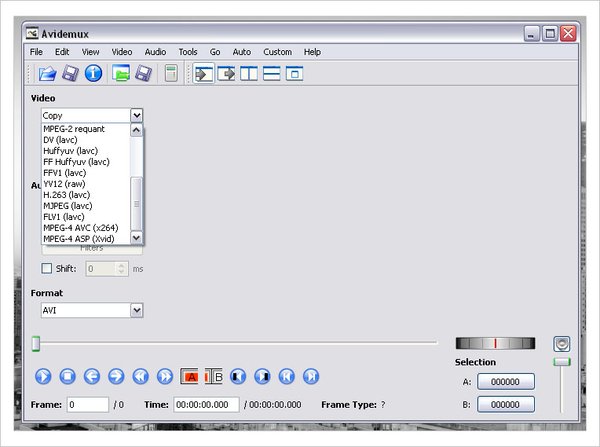
Task: Click the Selection B 000000 button
Action: point(505,404)
